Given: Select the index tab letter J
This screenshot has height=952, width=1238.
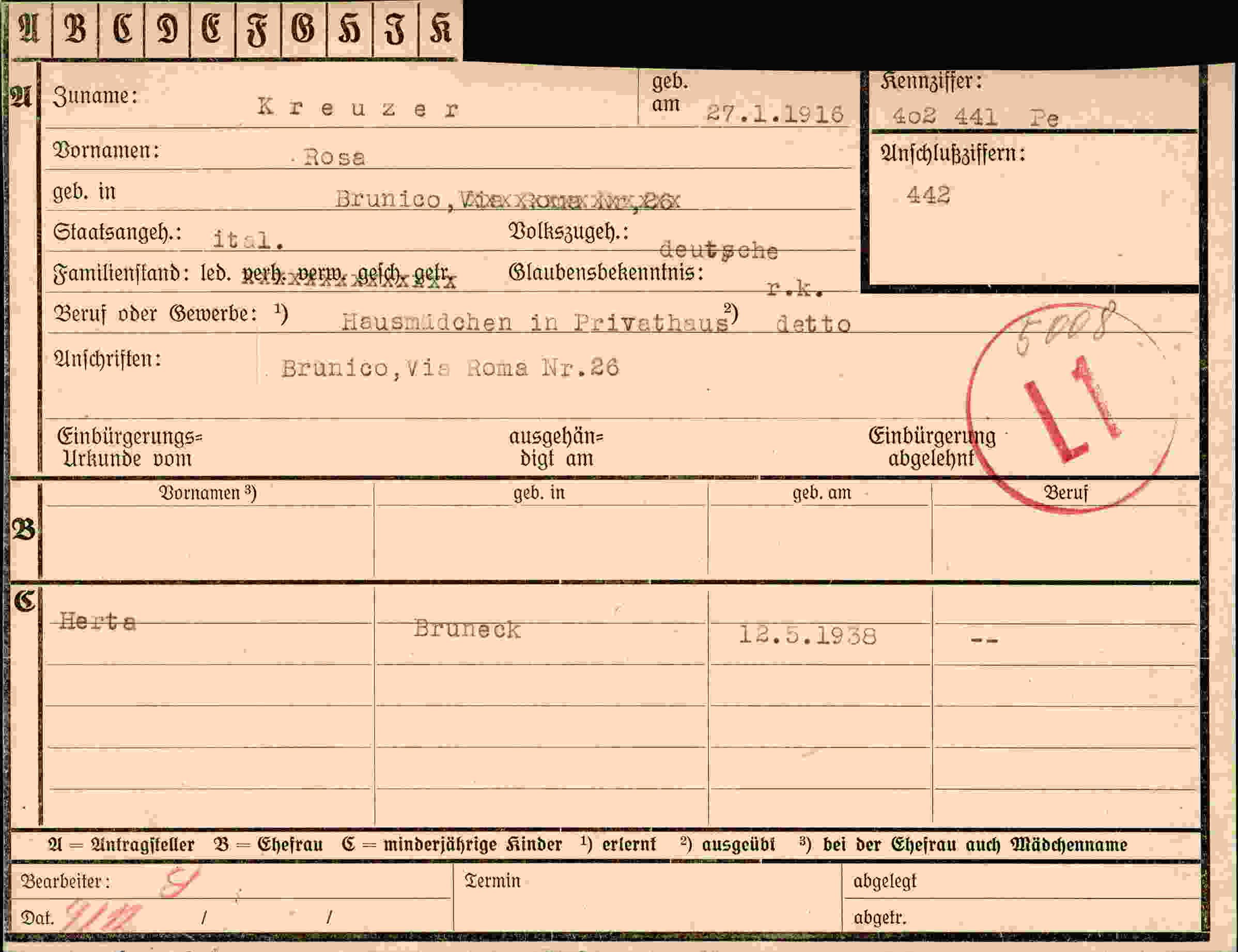Looking at the screenshot, I should 395,28.
